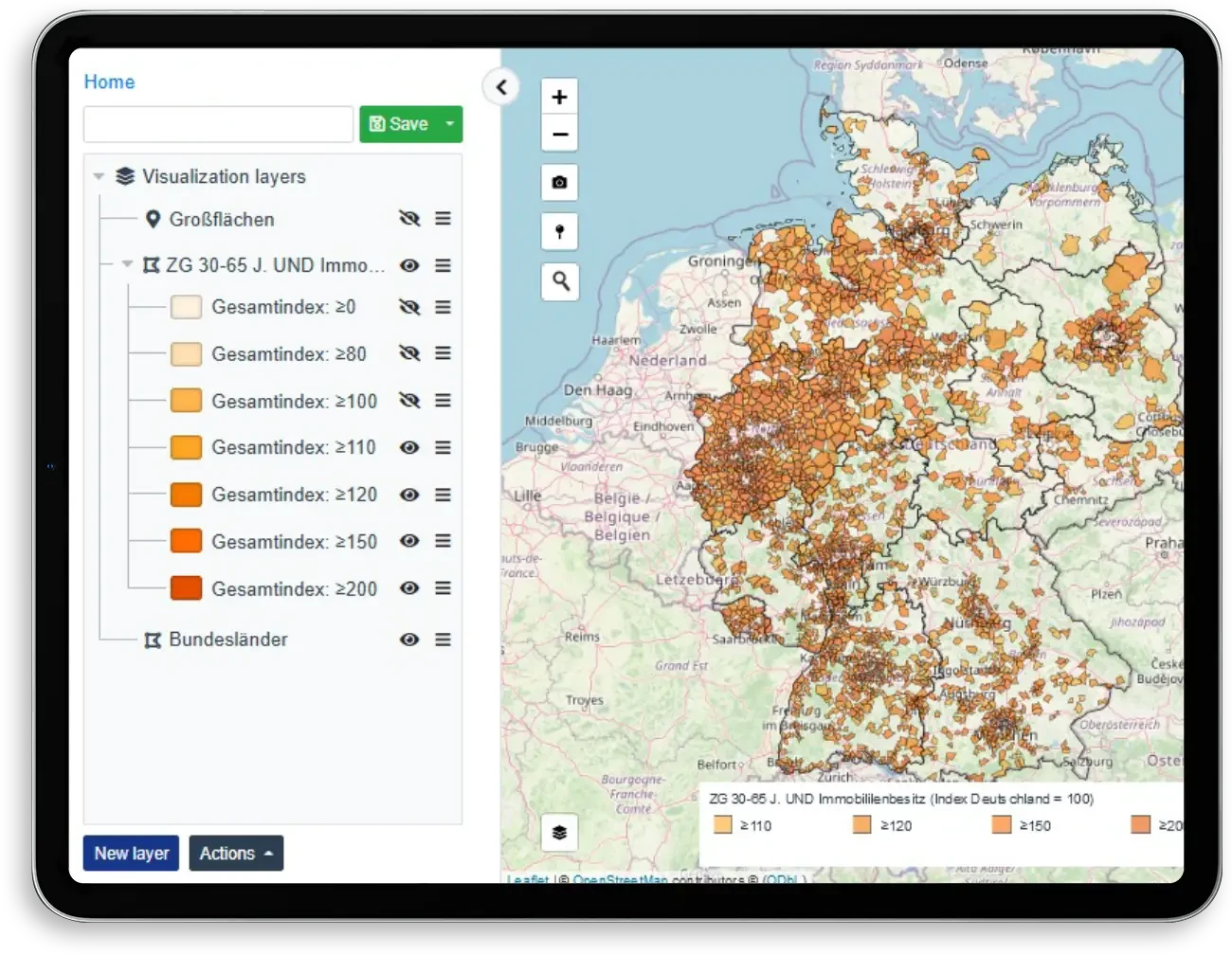Go to the Home link
Image resolution: width=1232 pixels, height=955 pixels.
[109, 81]
